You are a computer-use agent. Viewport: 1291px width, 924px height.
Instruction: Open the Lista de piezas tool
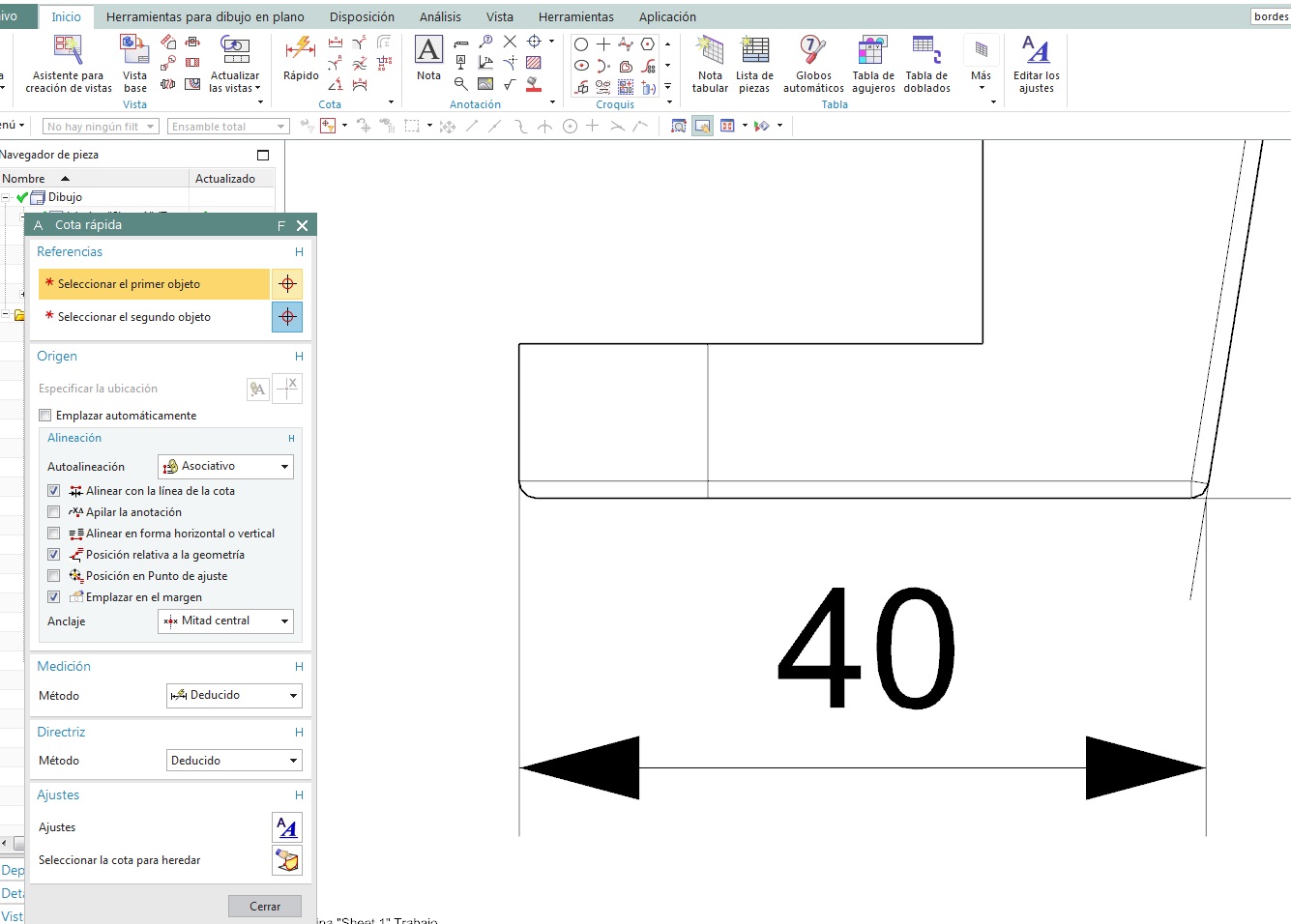pos(754,64)
